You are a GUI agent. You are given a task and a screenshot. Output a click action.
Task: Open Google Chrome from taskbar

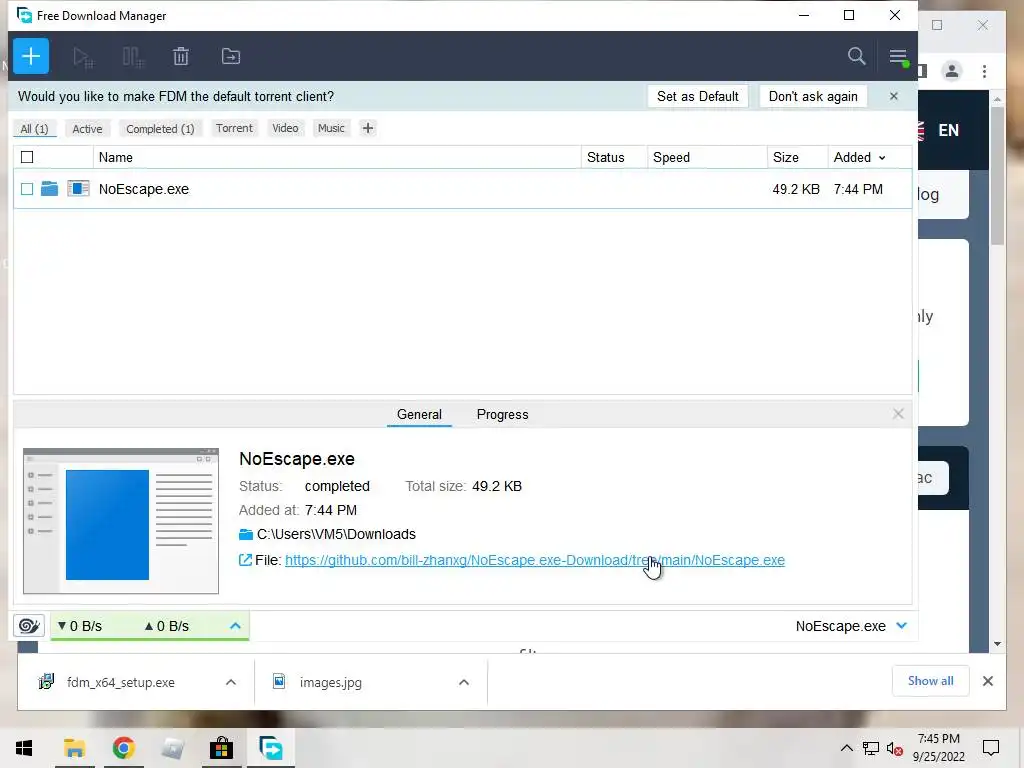(x=123, y=748)
